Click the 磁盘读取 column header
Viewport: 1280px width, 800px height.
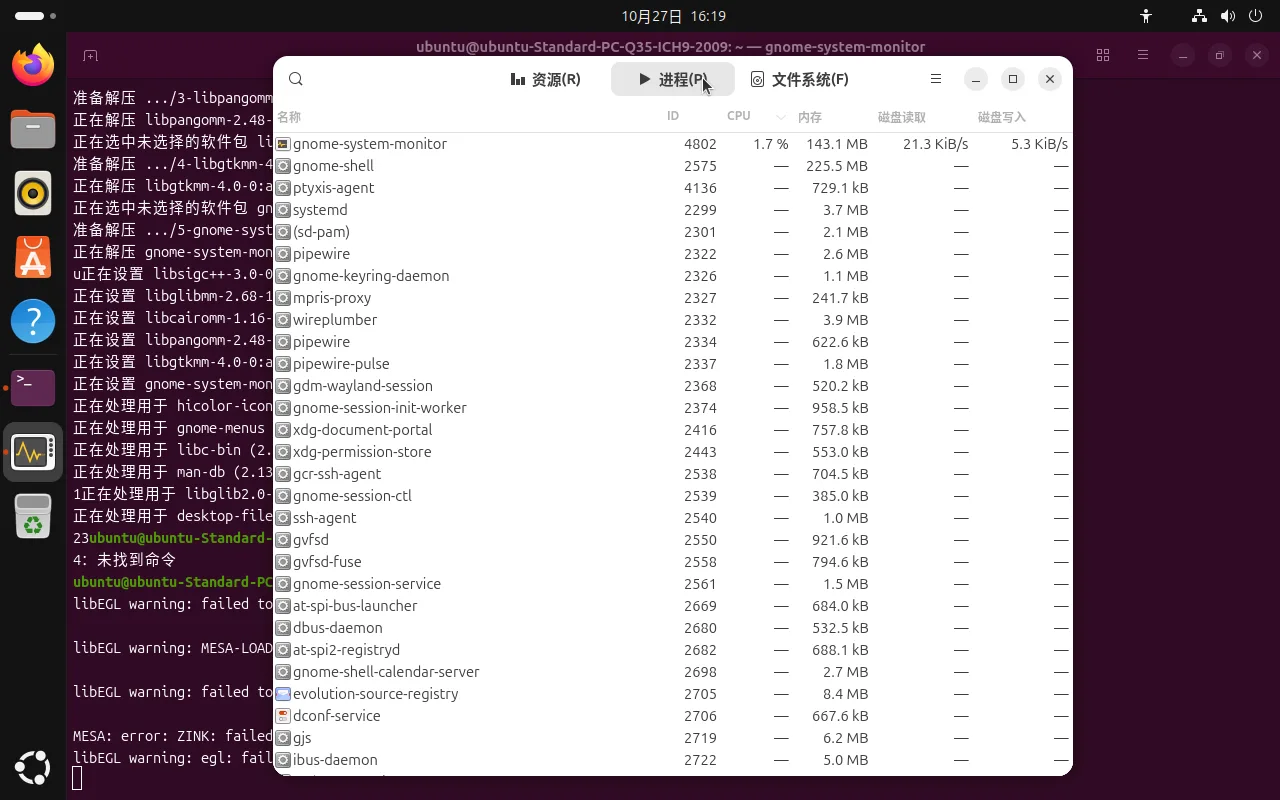click(x=922, y=117)
